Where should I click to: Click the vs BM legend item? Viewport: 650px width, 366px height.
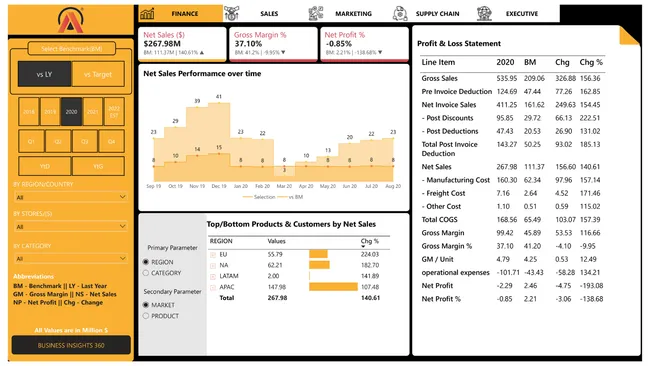[291, 197]
